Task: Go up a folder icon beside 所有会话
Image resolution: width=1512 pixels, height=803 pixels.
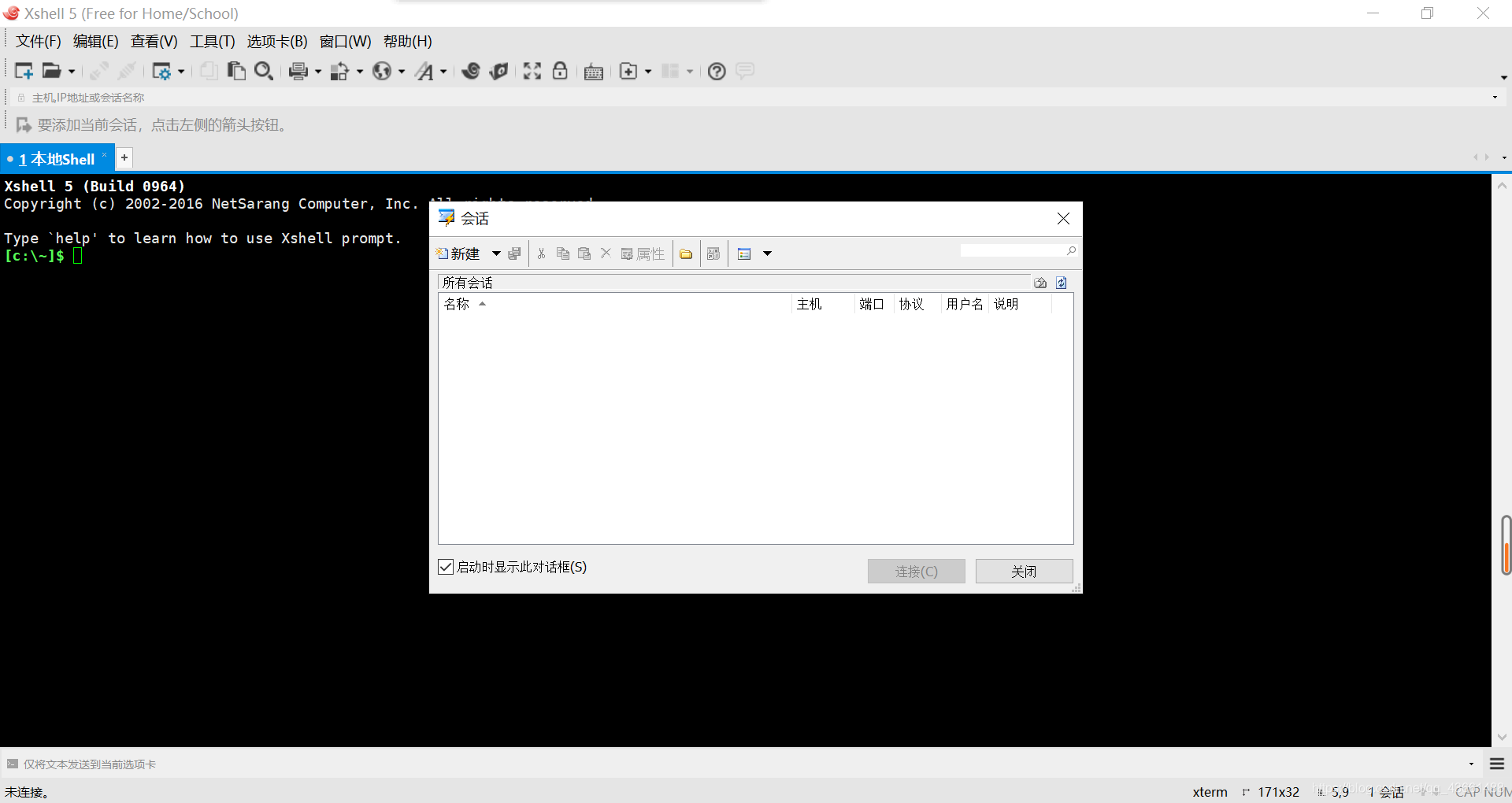Action: point(1040,283)
